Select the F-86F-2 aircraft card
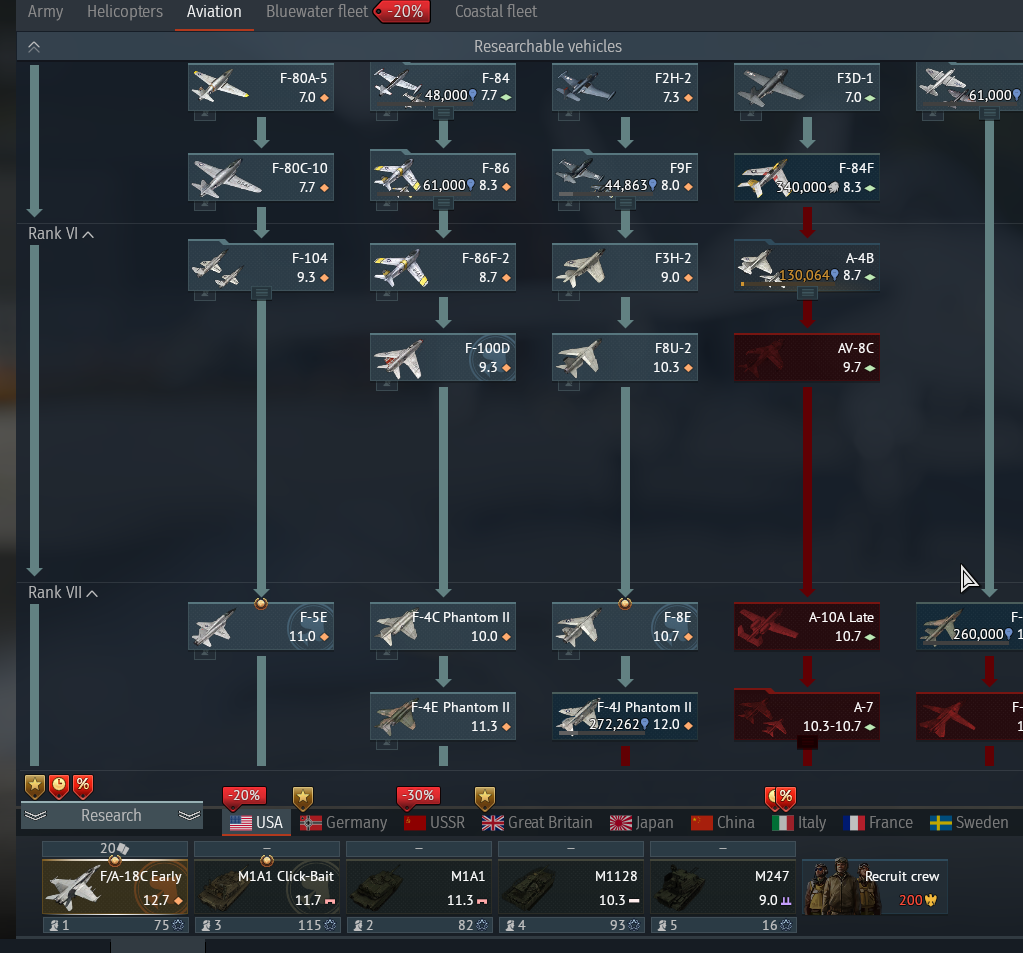 (443, 267)
